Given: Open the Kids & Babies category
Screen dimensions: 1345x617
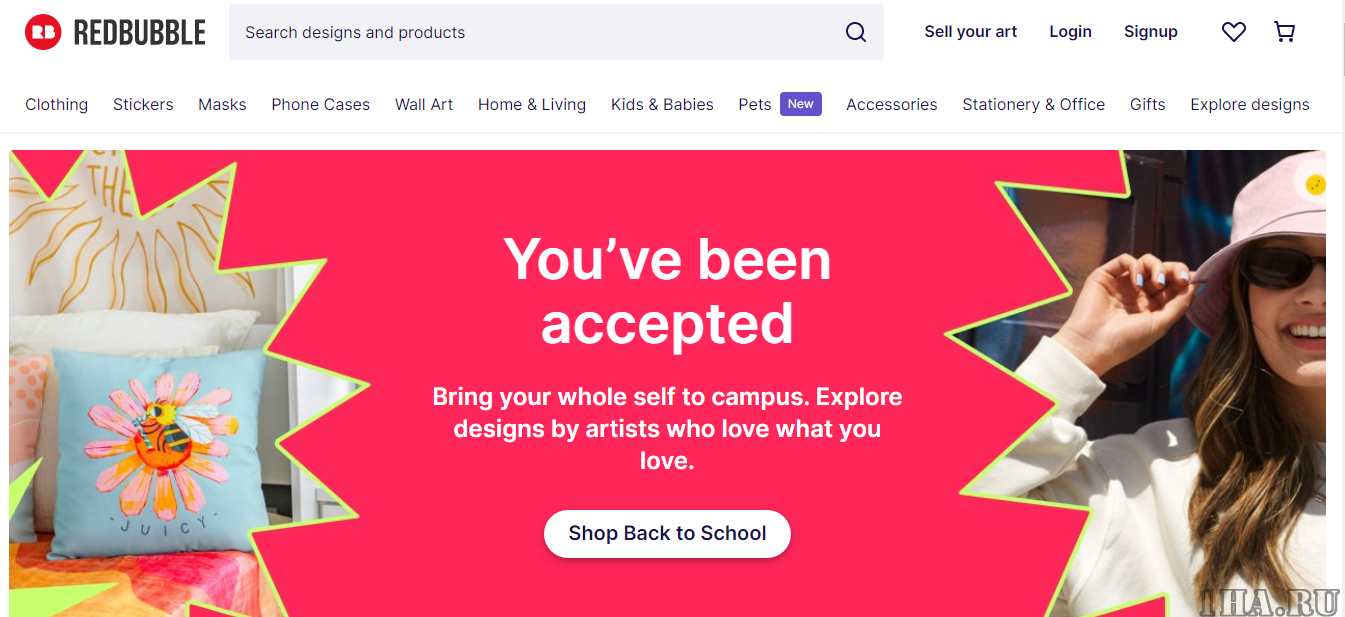Looking at the screenshot, I should (x=662, y=104).
